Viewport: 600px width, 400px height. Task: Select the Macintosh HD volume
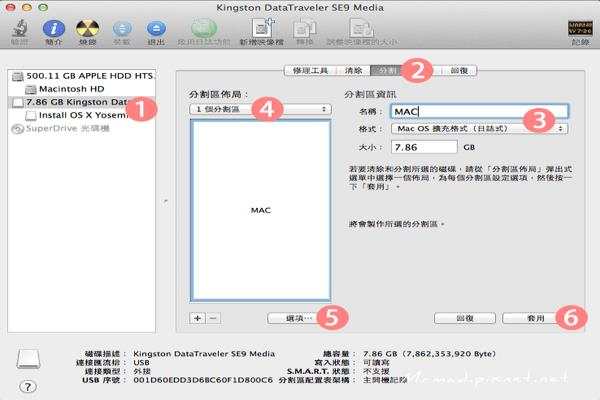pyautogui.click(x=65, y=89)
